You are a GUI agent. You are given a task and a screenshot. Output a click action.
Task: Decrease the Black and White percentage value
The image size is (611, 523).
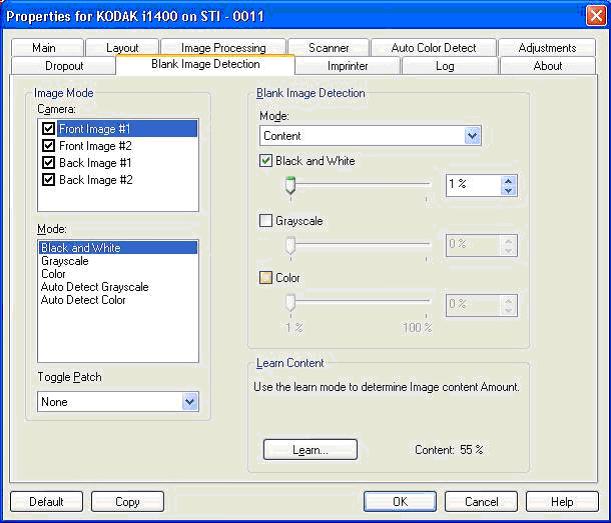point(508,191)
